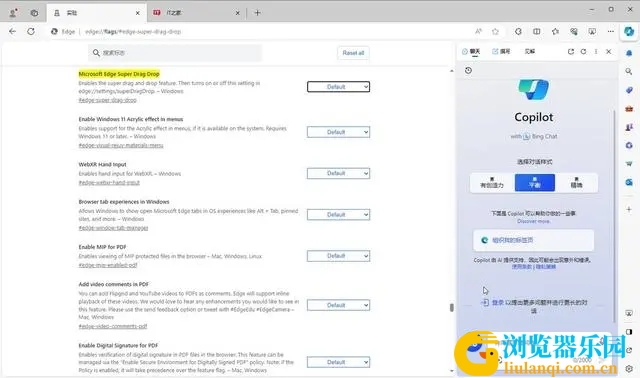Click the Discover more link in Copilot
This screenshot has height=378, width=640.
click(533, 221)
